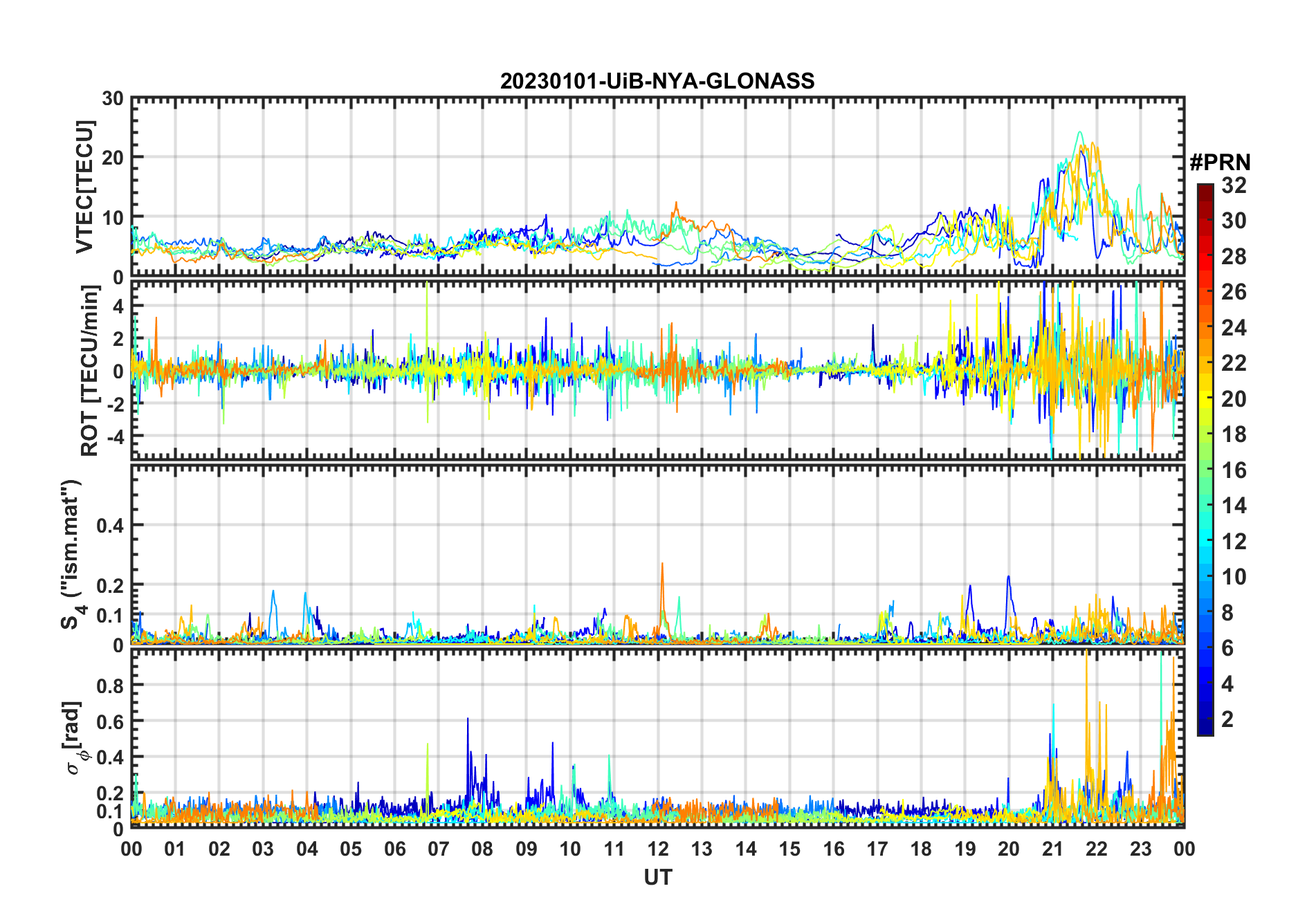Click the S4 ("ism.mat") y-axis label

click(x=73, y=553)
